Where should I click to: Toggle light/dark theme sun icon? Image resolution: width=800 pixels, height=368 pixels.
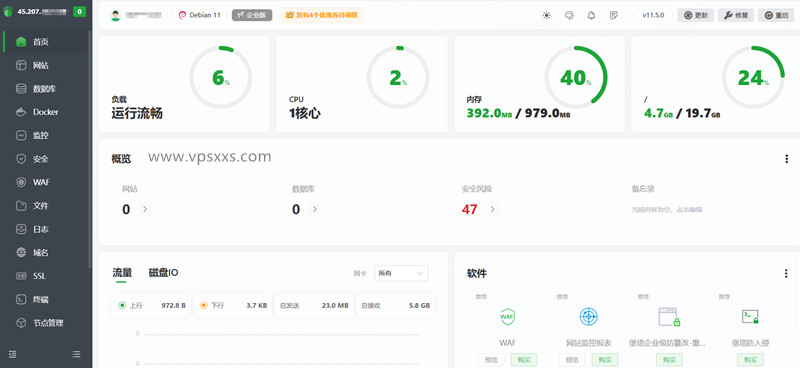tap(547, 15)
